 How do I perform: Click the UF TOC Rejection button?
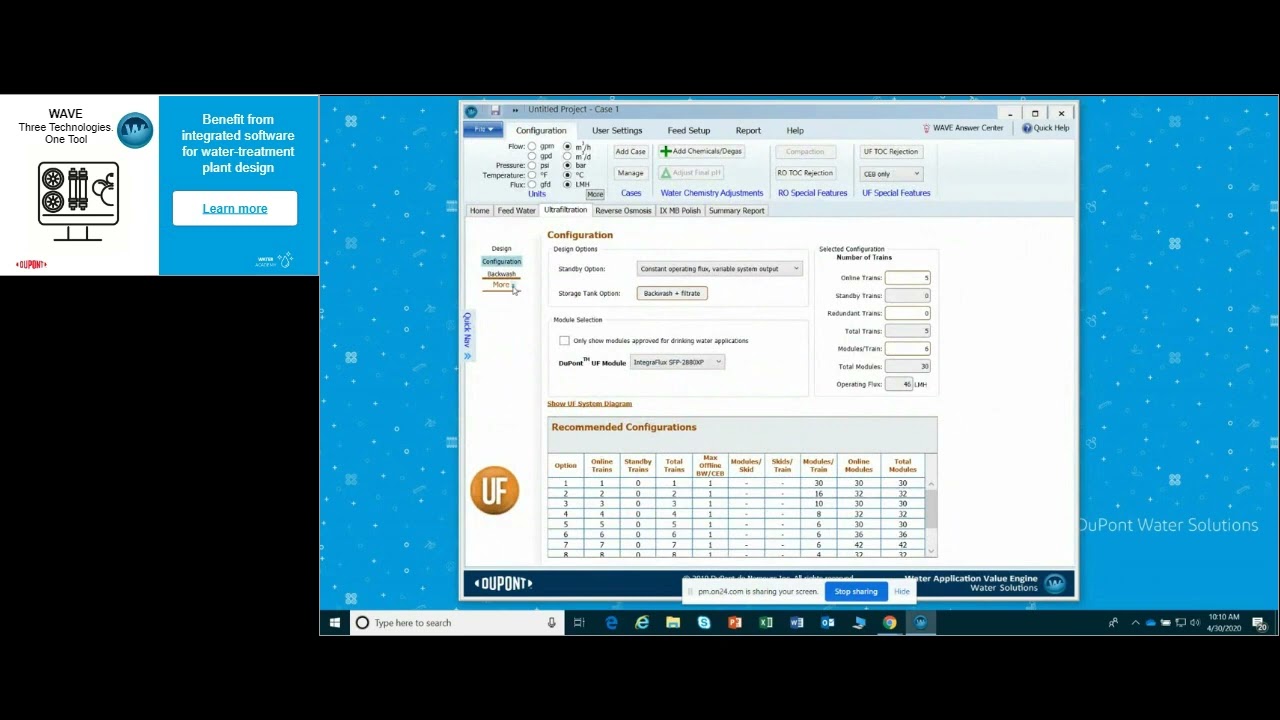pyautogui.click(x=890, y=151)
